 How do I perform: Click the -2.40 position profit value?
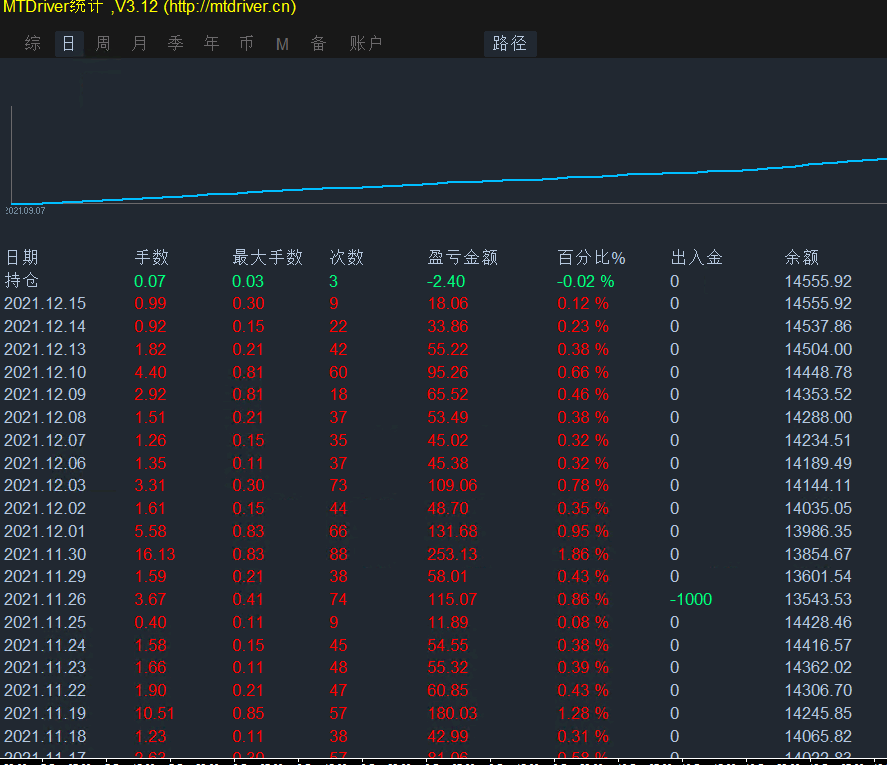click(446, 281)
